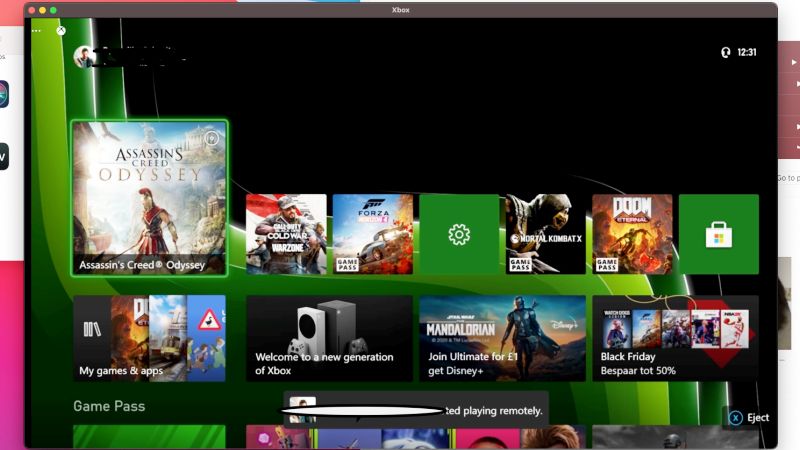The image size is (800, 450).
Task: Click the Disney+ logo on Mandalorian promo
Action: tap(564, 324)
